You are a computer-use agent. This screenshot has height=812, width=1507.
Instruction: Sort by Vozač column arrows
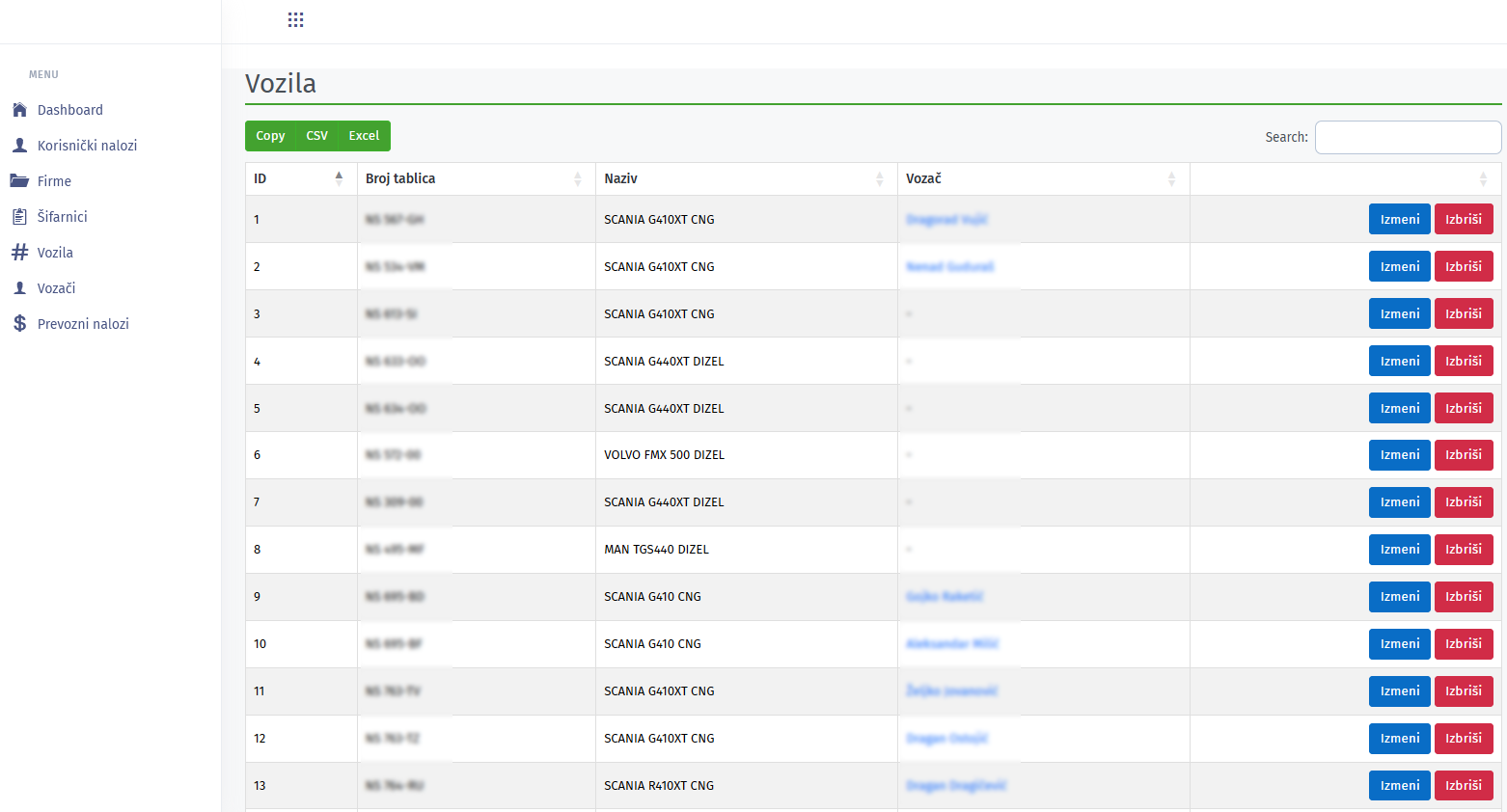coord(1171,178)
